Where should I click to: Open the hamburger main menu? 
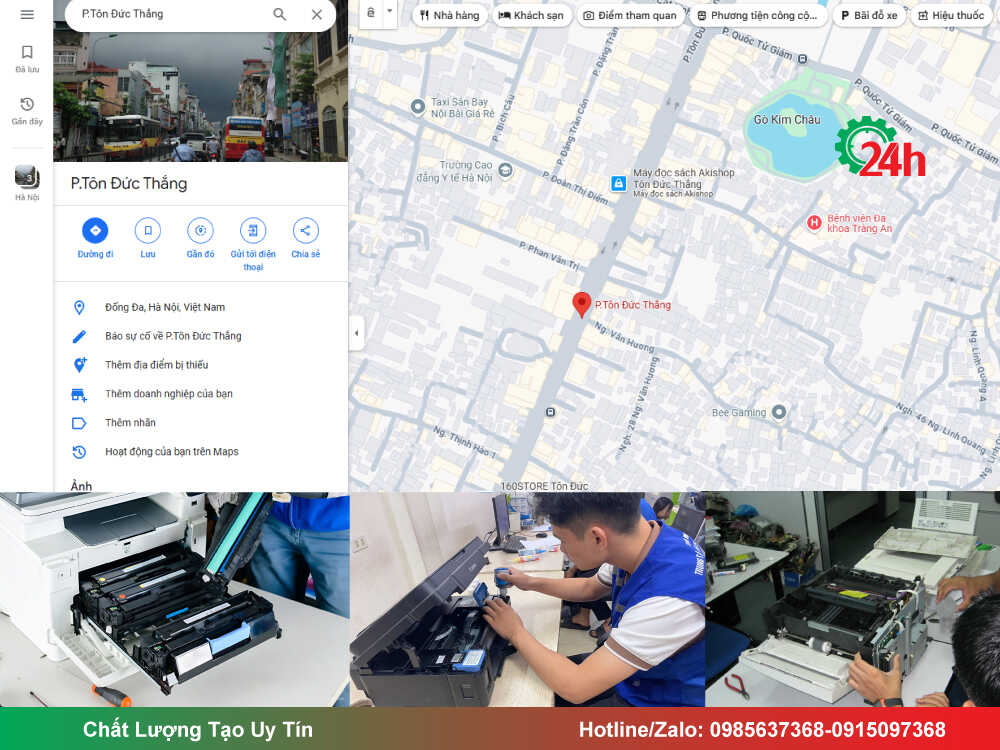27,14
